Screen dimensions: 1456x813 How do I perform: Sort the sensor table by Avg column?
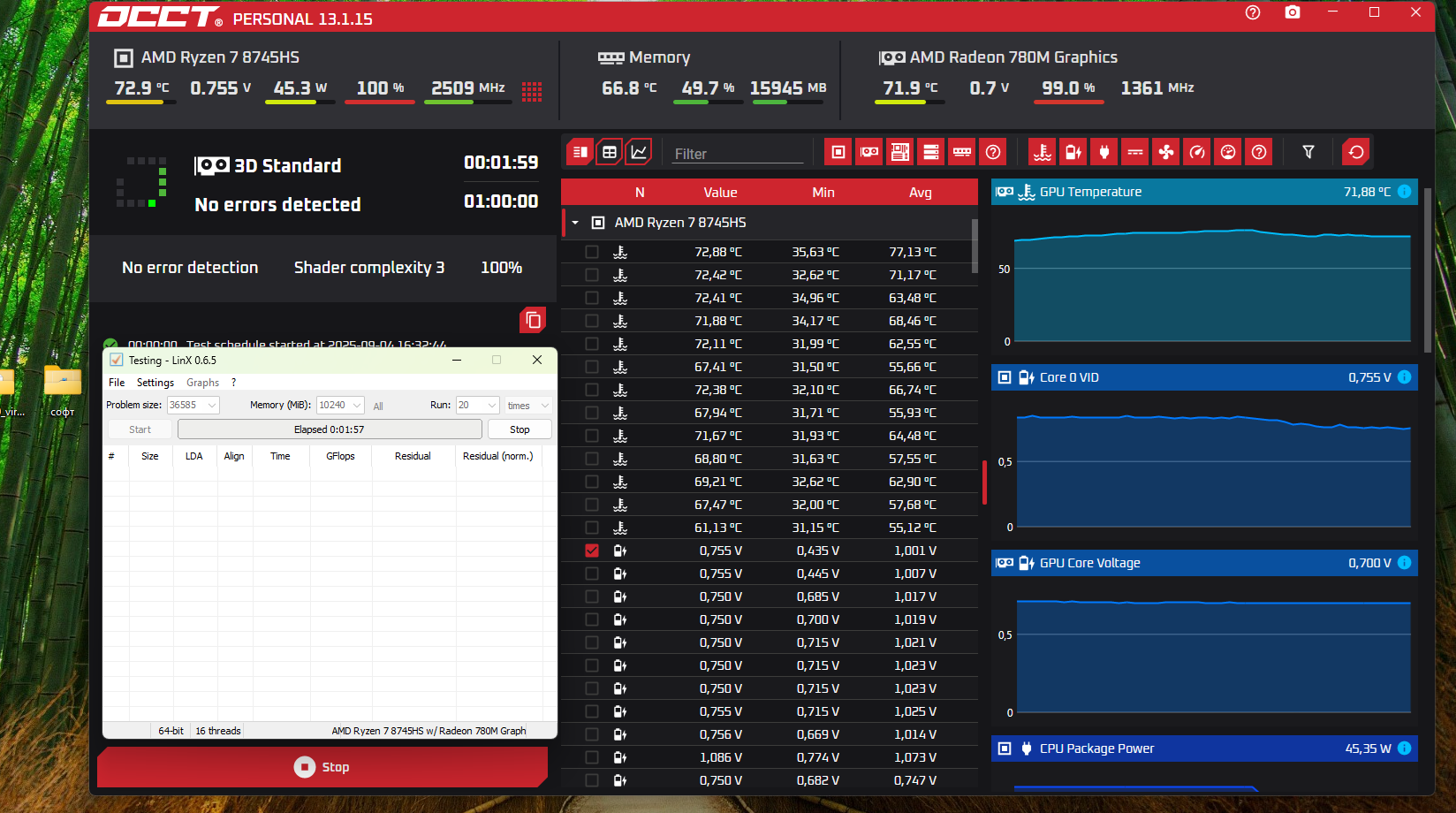tap(920, 192)
